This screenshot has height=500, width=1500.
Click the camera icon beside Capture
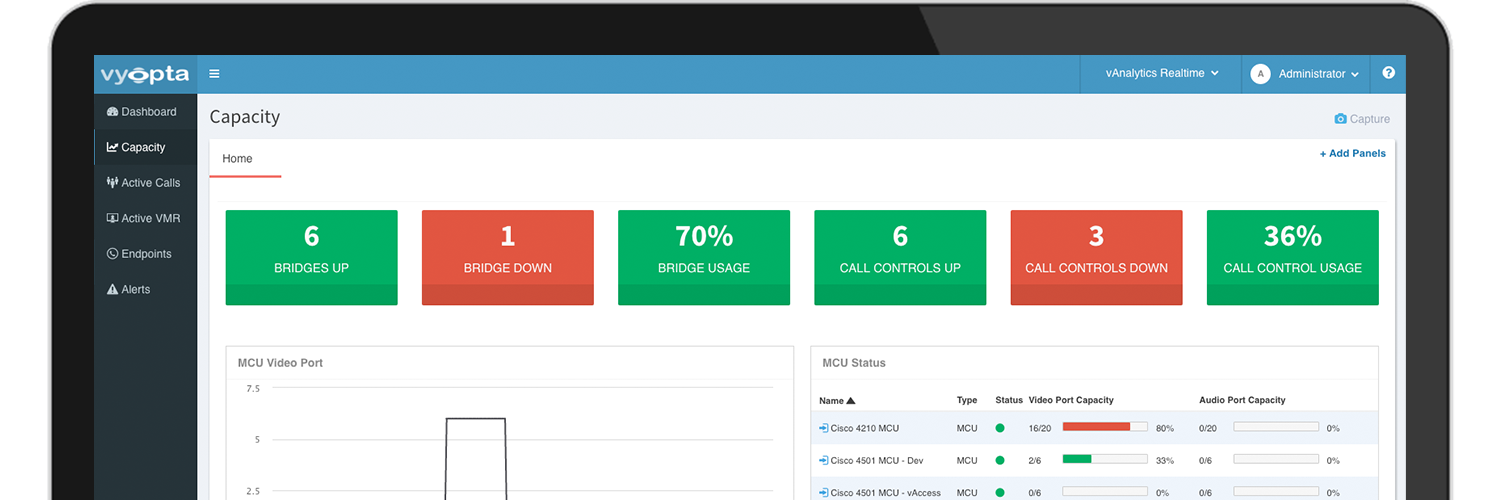coord(1340,119)
